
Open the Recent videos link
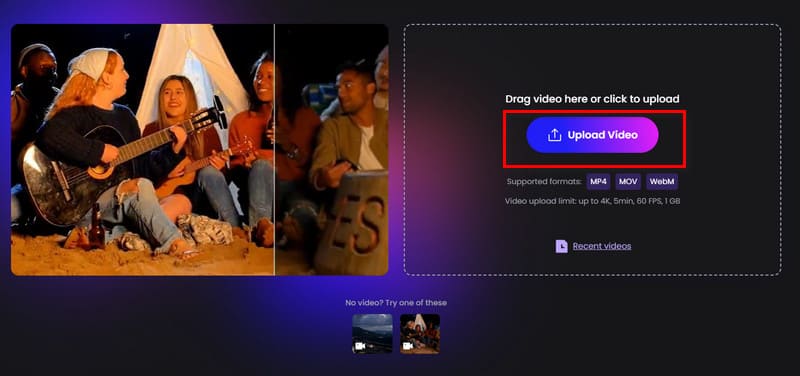tap(602, 246)
